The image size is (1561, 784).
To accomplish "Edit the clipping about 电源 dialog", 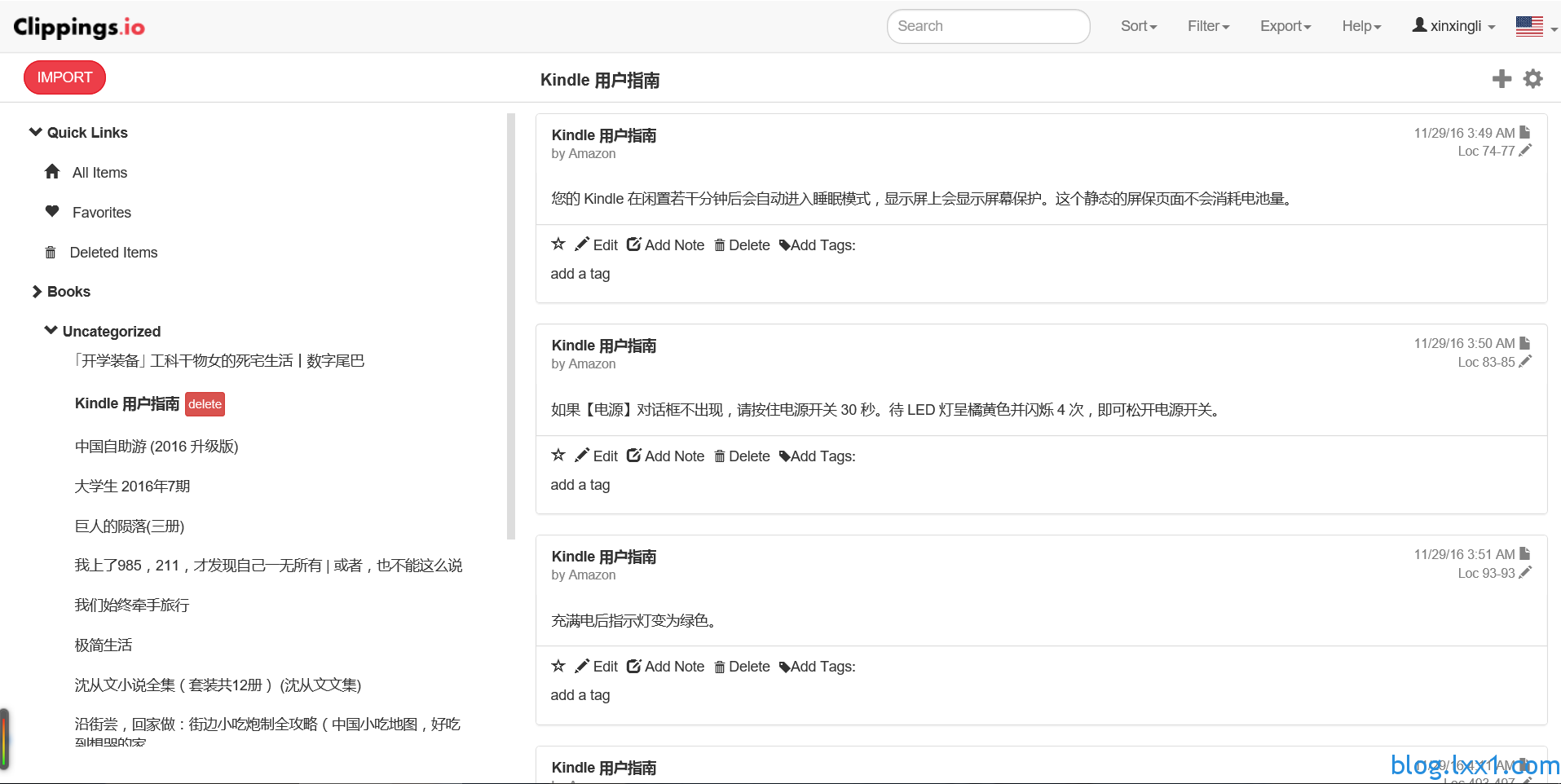I will coord(597,456).
